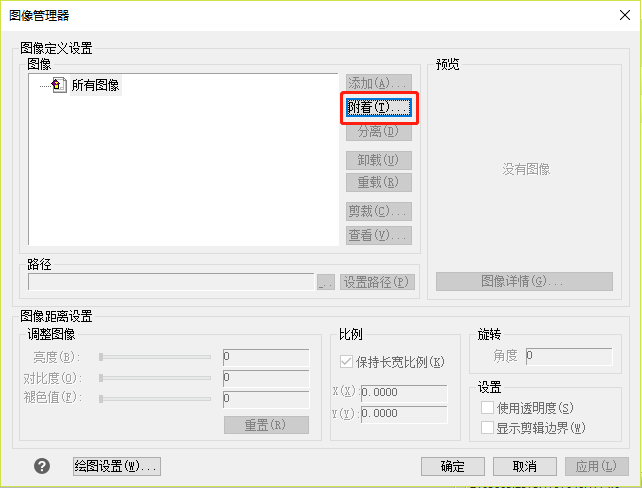Click the X(X) scale input field
Viewport: 642px width, 488px height.
click(x=404, y=393)
